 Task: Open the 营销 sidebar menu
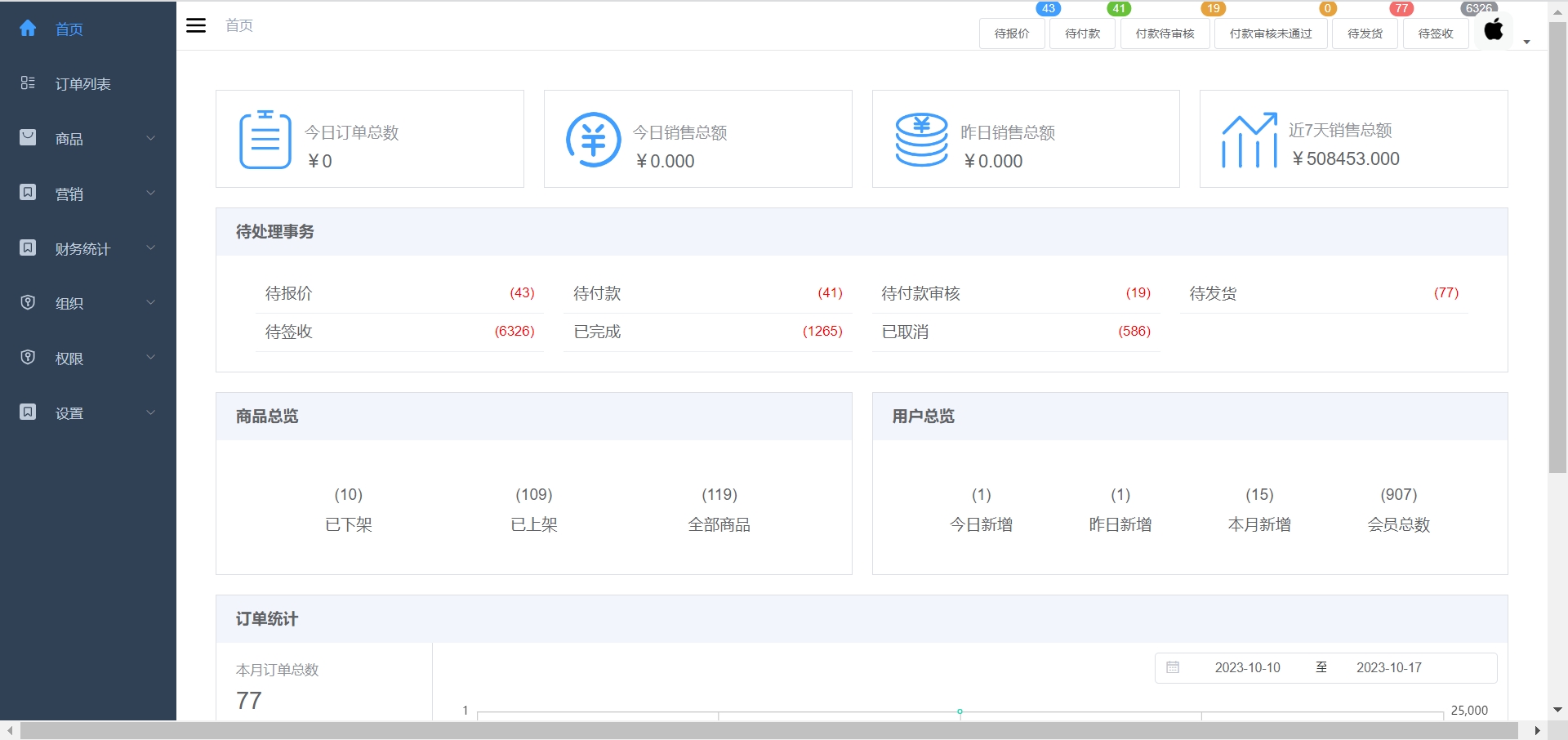[88, 193]
